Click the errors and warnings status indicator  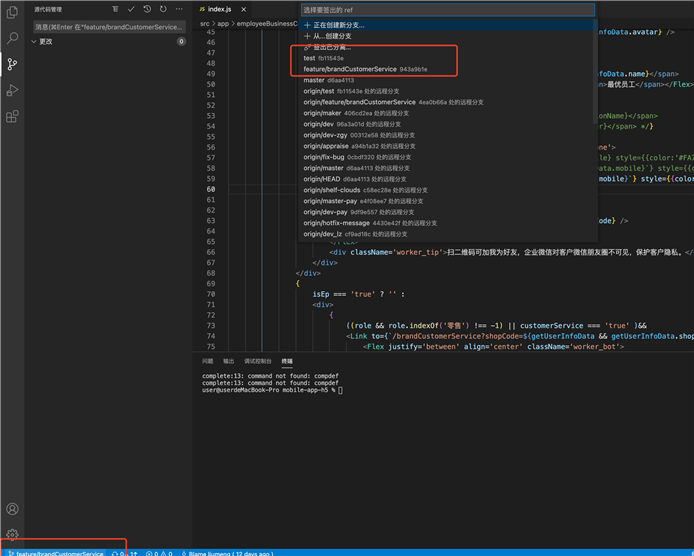click(x=159, y=553)
